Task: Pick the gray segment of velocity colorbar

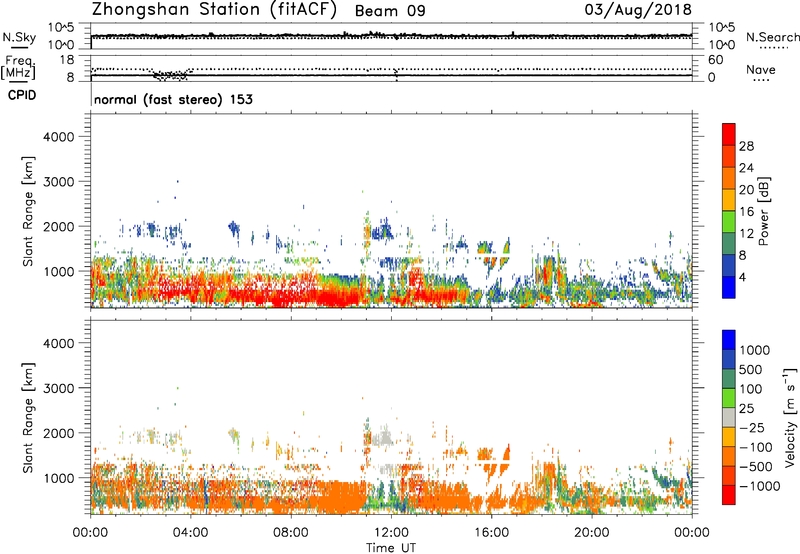Action: [x=729, y=417]
